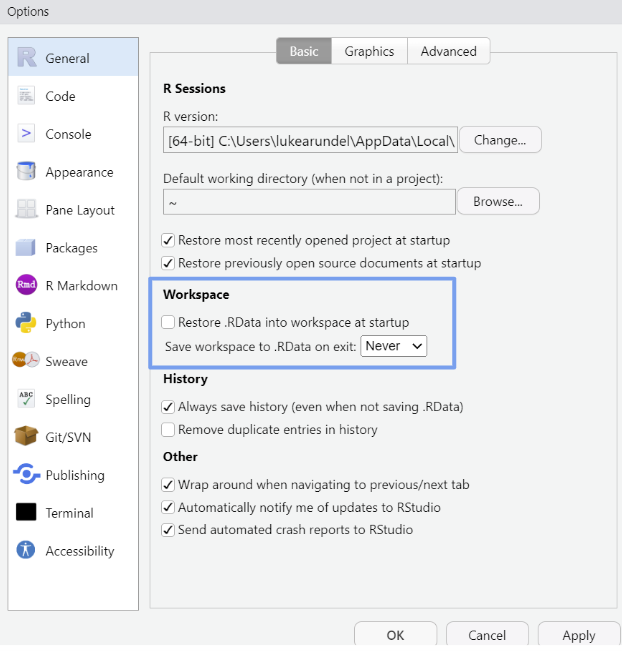Open the Packages box icon
Viewport: 622px width, 651px height.
pyautogui.click(x=27, y=248)
